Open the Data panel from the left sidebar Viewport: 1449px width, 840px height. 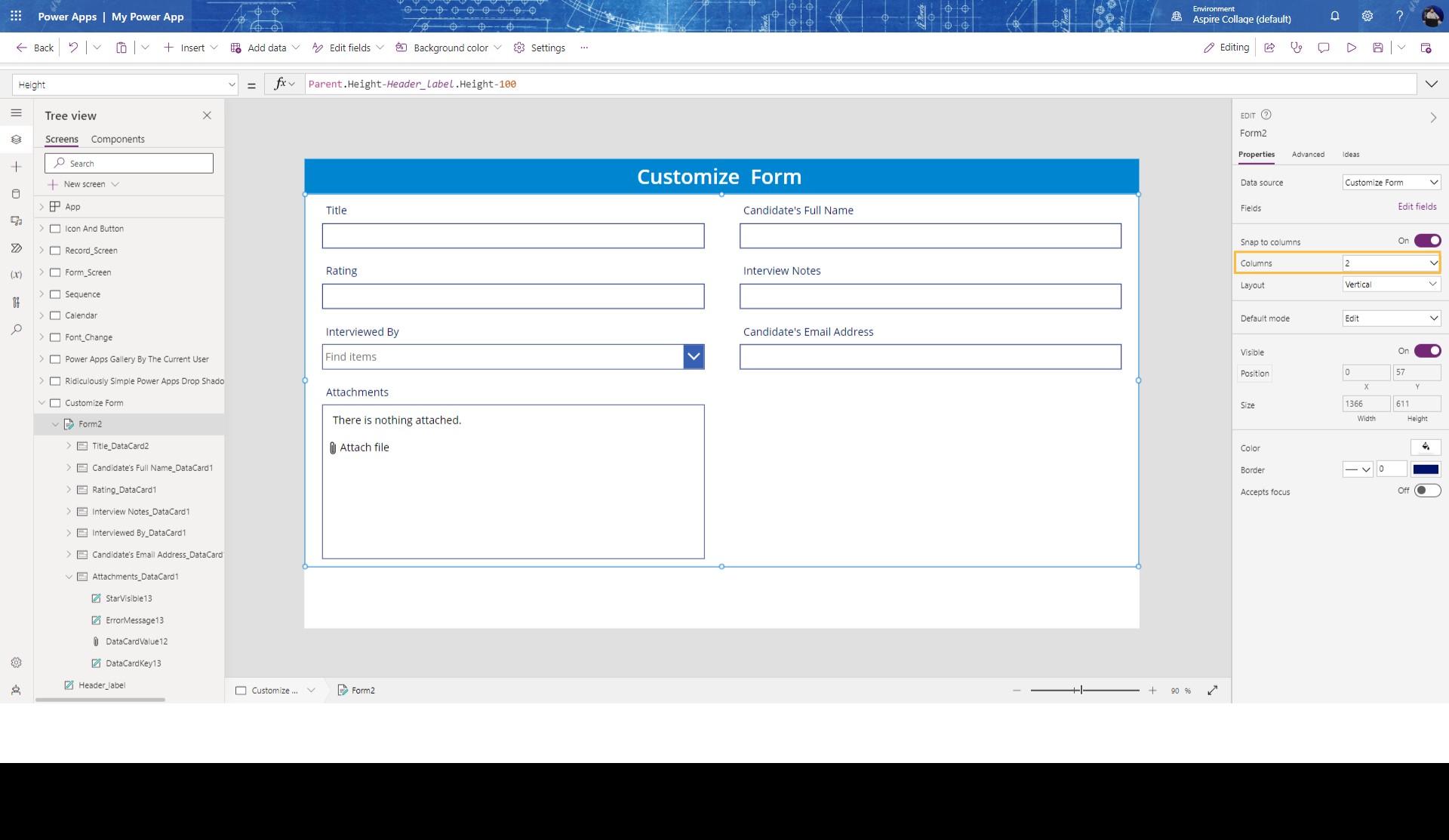click(16, 194)
